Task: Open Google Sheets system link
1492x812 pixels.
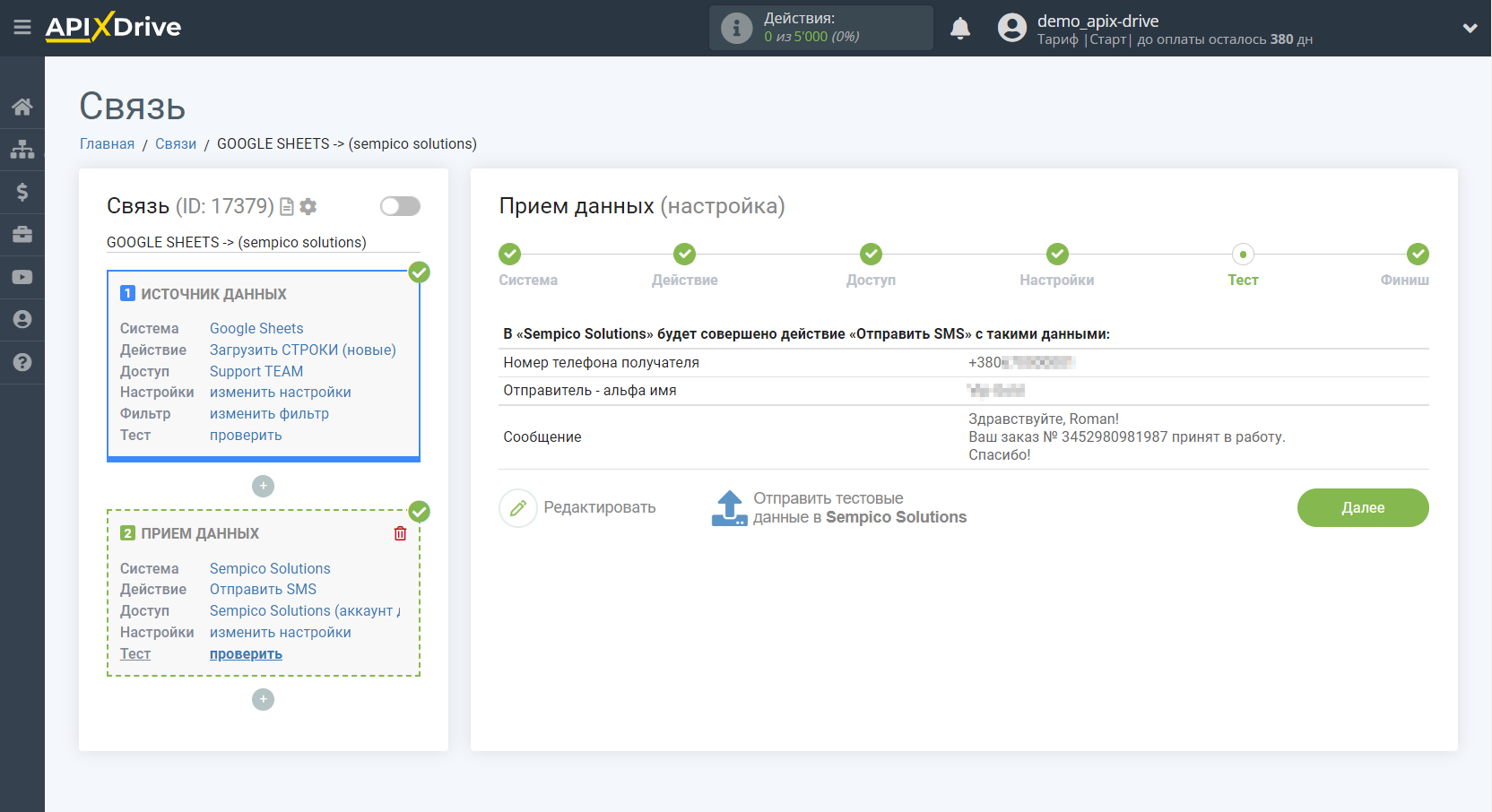Action: pyautogui.click(x=256, y=329)
